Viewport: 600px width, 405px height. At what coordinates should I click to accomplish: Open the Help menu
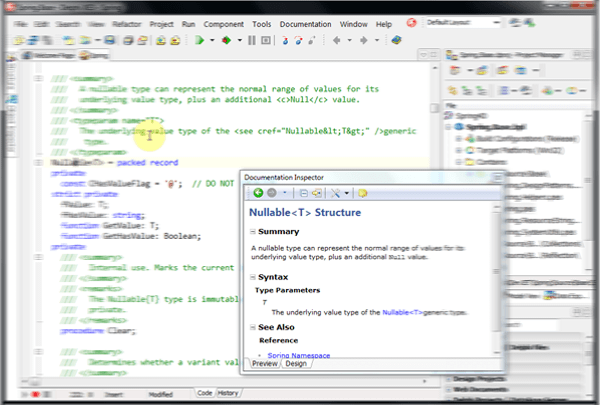click(x=384, y=24)
